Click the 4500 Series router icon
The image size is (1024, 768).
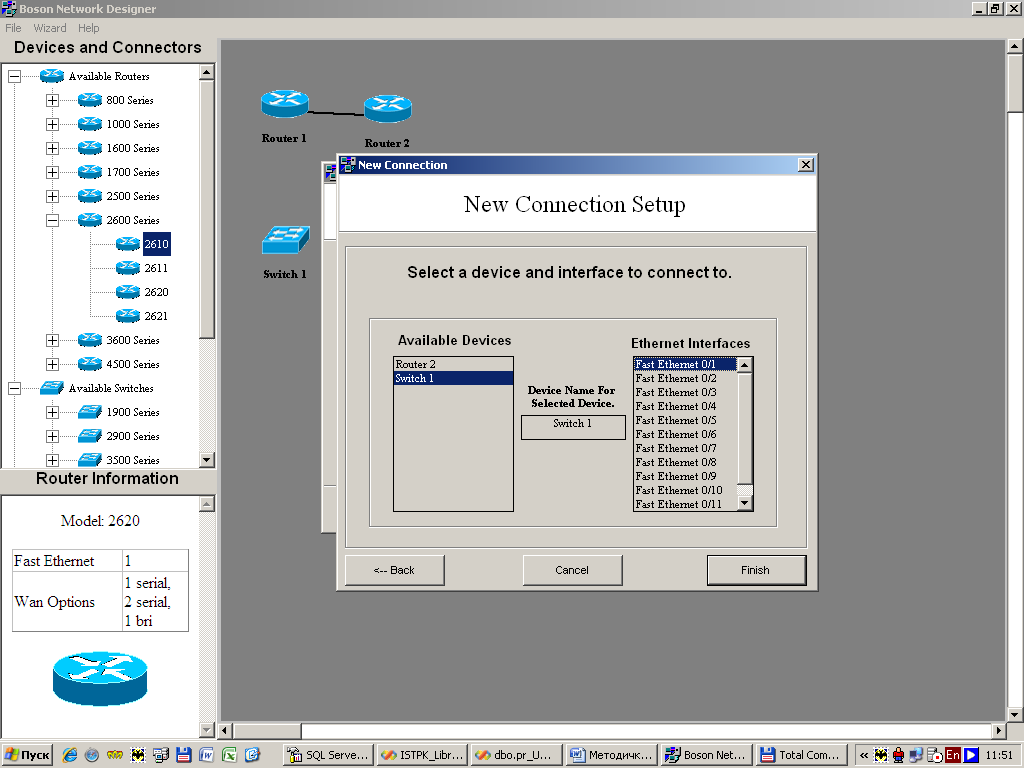[89, 364]
